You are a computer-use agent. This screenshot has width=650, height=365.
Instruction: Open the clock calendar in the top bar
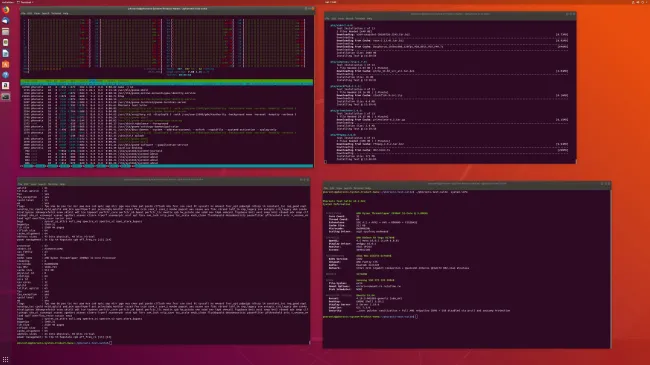click(x=330, y=2)
